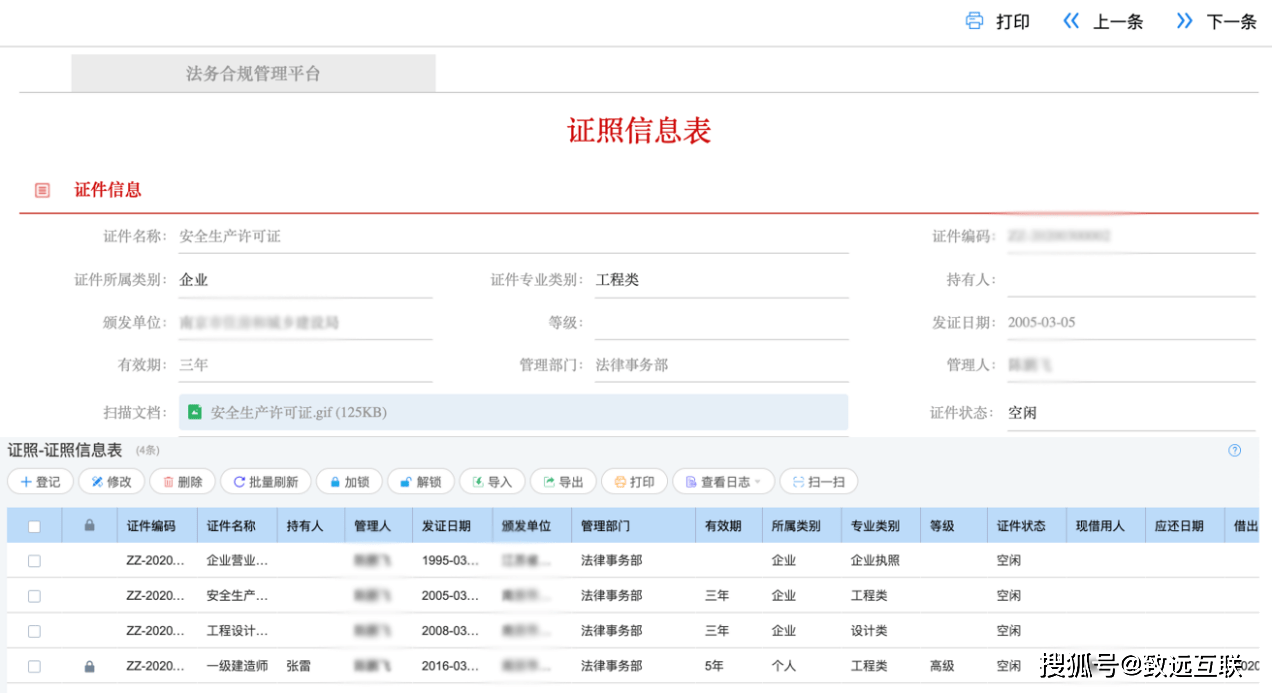This screenshot has height=693, width=1272.
Task: Click the 证件名称 field showing 安全生产许可证
Action: click(513, 237)
